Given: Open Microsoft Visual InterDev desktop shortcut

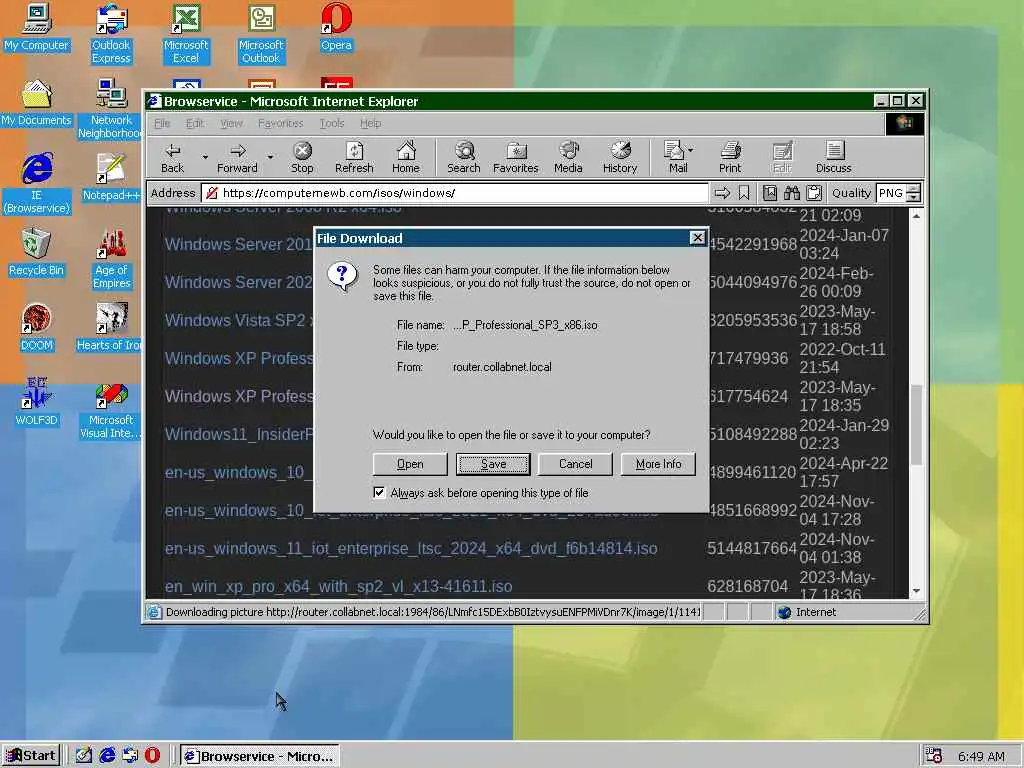Looking at the screenshot, I should (111, 409).
